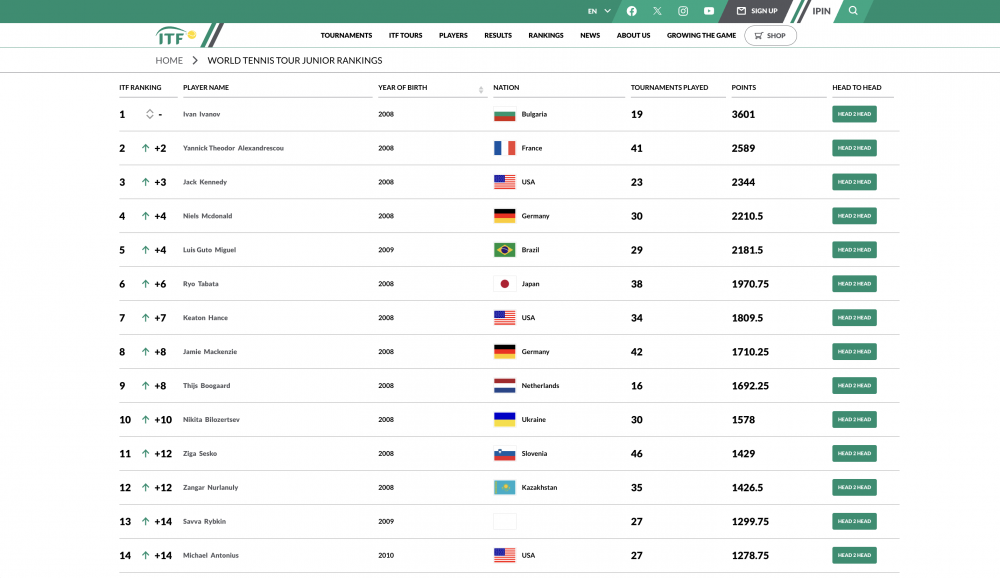1000x578 pixels.
Task: Click the search magnifier icon
Action: coord(853,11)
